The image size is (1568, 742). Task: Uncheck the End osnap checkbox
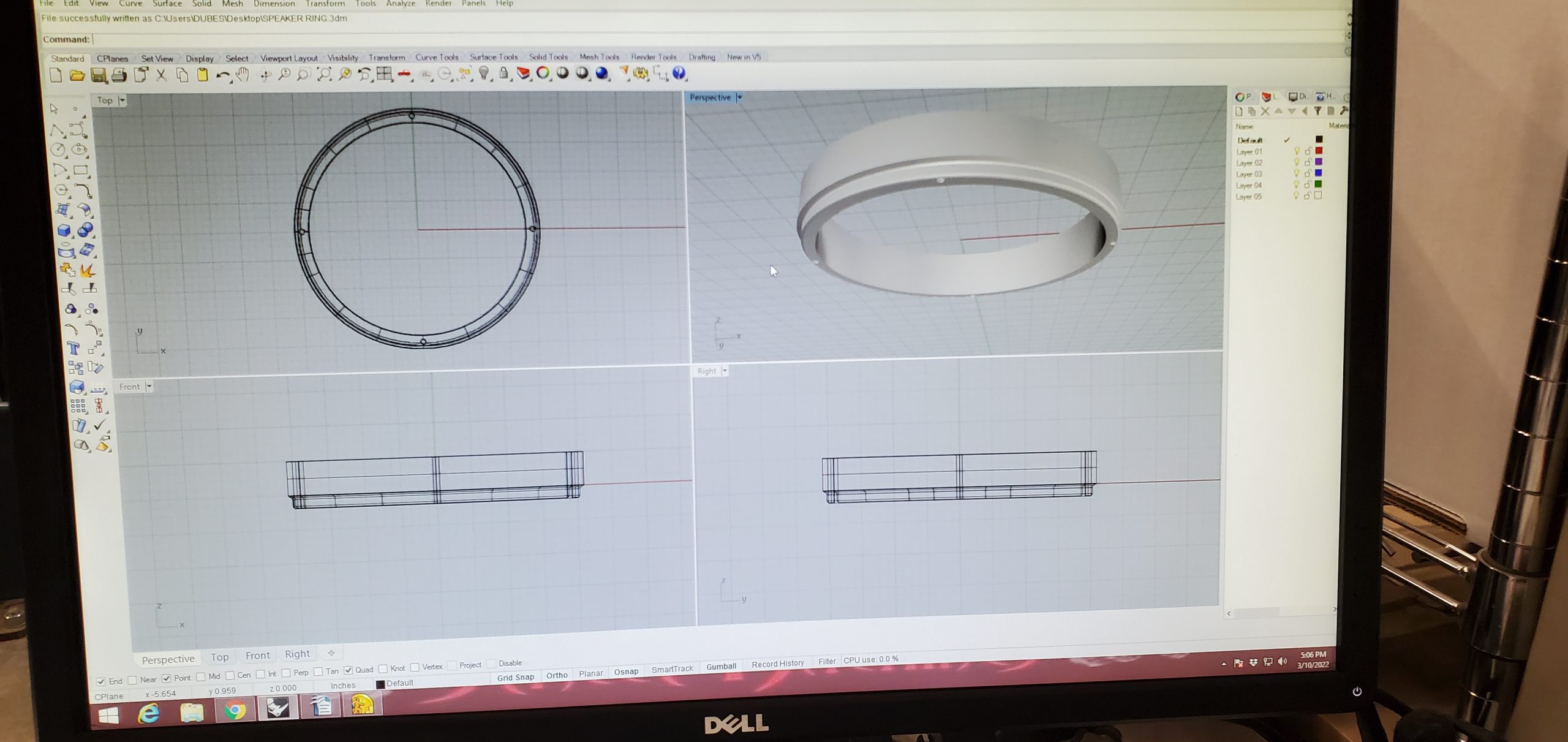tap(101, 681)
